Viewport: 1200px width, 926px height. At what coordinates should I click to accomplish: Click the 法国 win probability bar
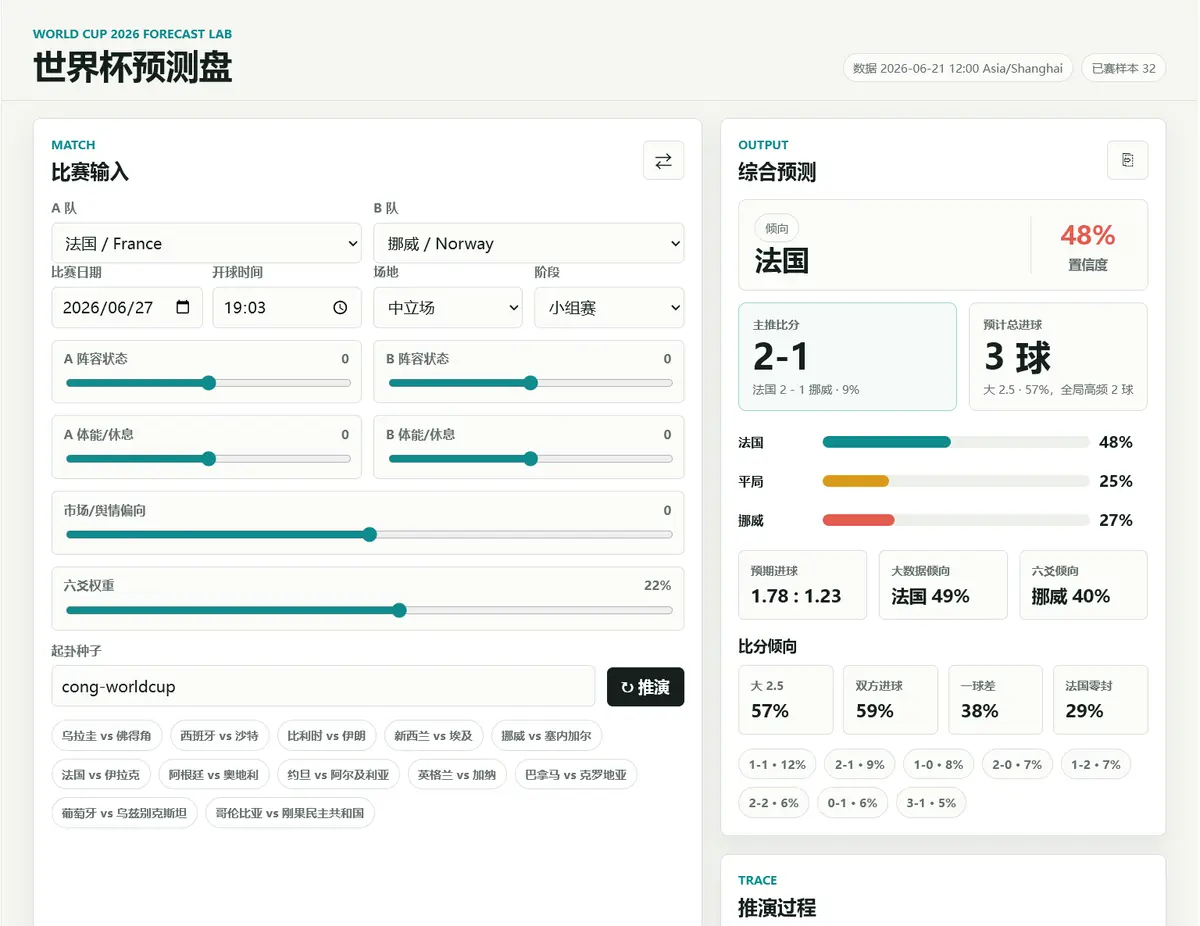[956, 442]
